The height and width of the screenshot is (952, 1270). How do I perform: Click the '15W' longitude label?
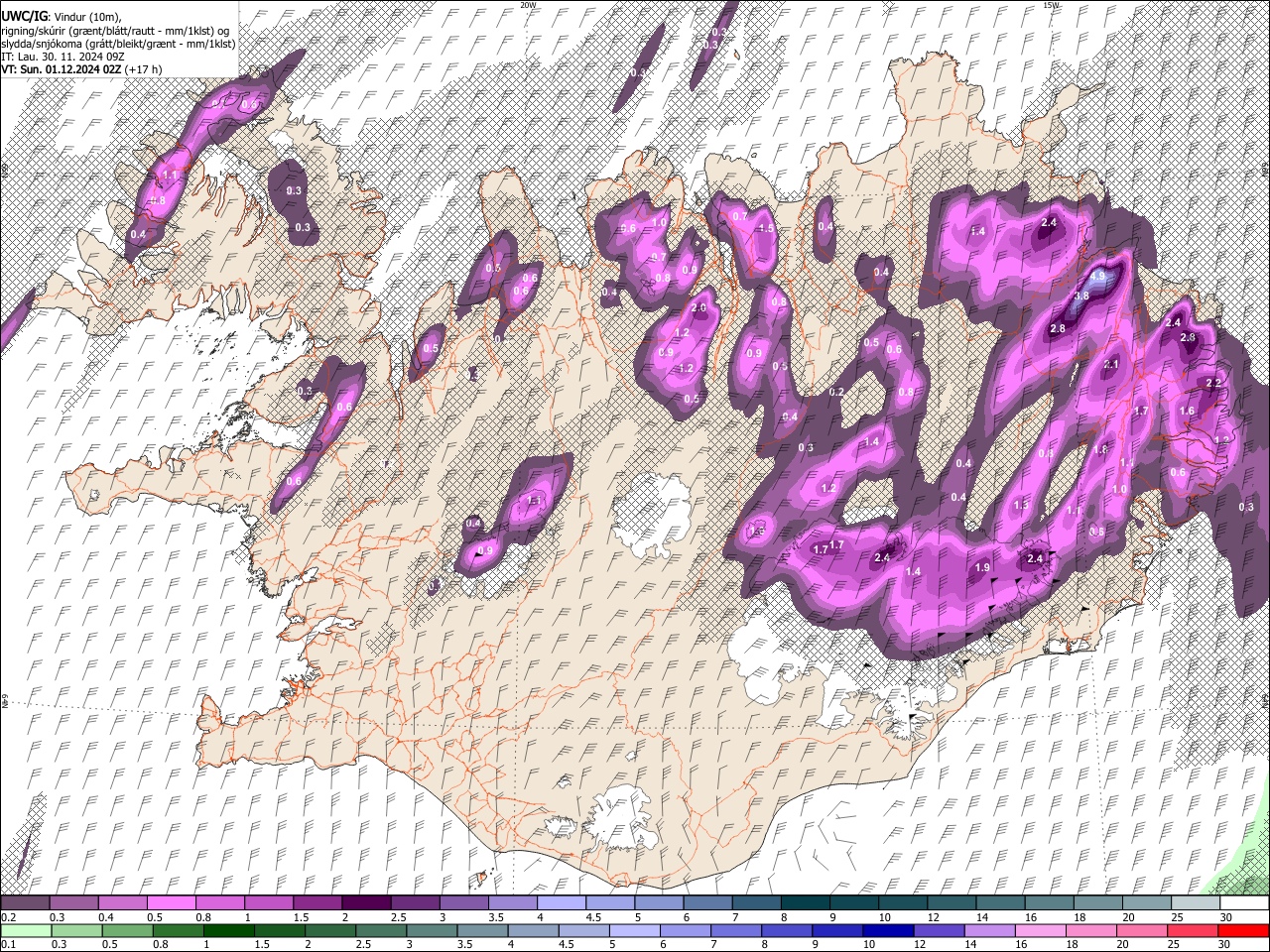click(1051, 5)
